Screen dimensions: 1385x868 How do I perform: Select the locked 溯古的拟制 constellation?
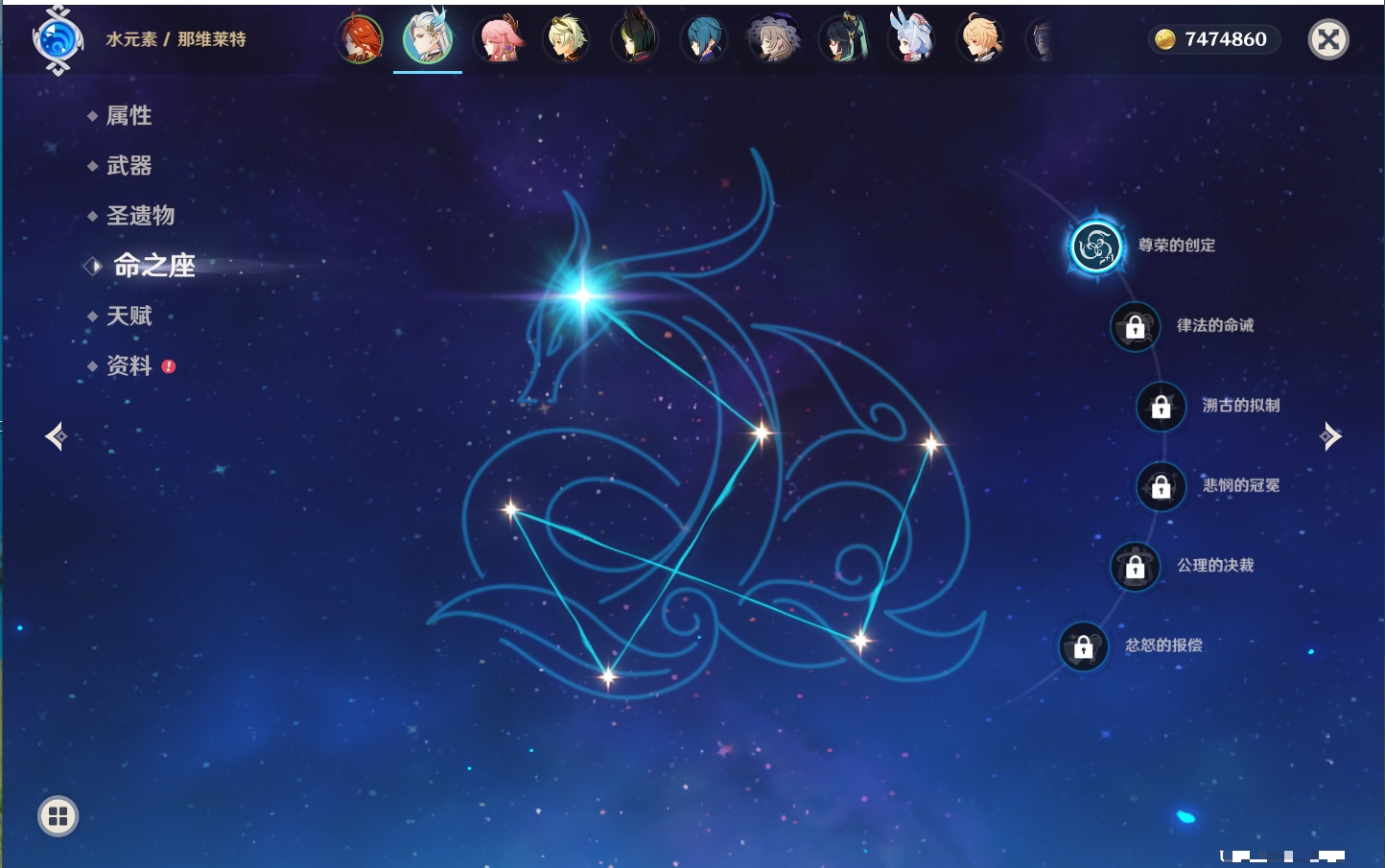(x=1161, y=407)
